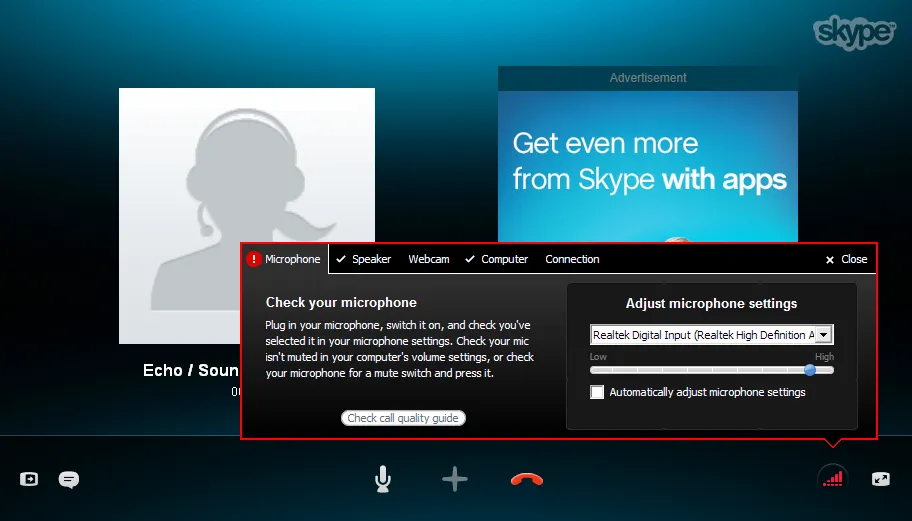The height and width of the screenshot is (521, 912).
Task: Click the plus add participants icon
Action: 454,480
